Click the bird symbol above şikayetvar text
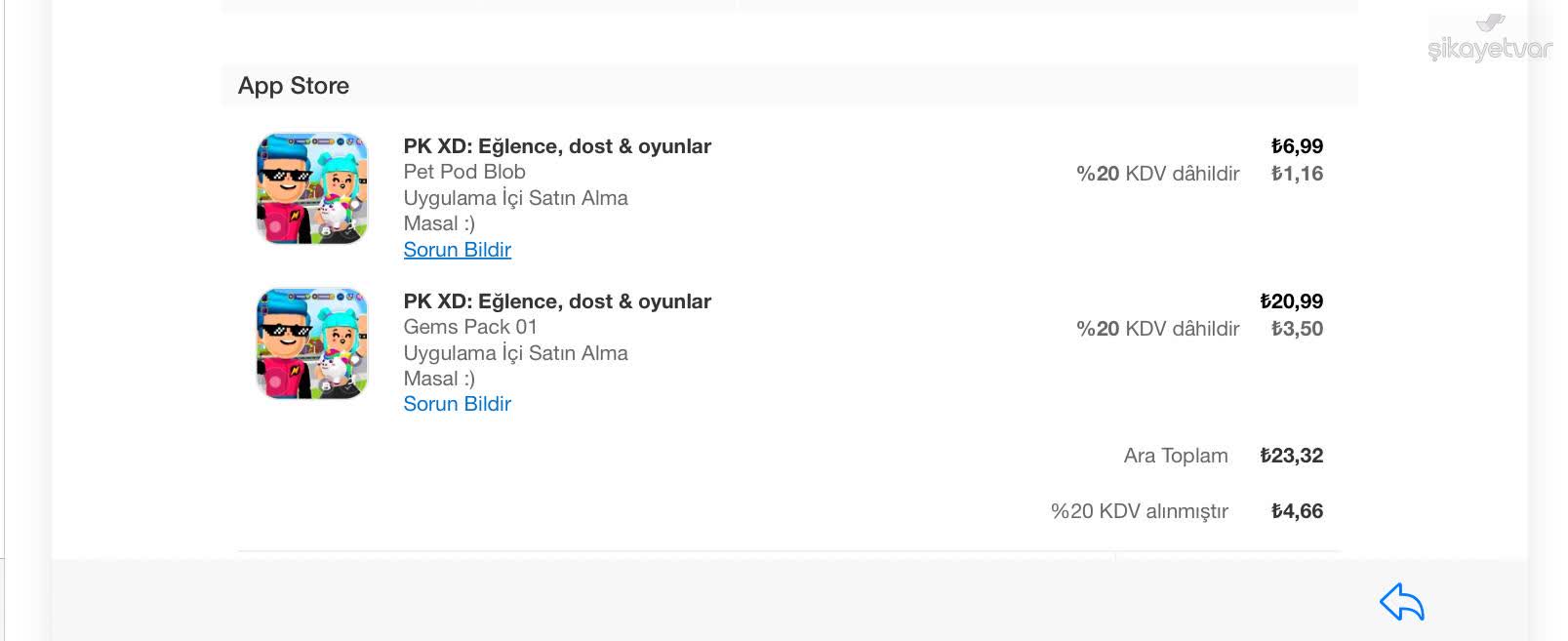The image size is (1568, 641). (1491, 23)
